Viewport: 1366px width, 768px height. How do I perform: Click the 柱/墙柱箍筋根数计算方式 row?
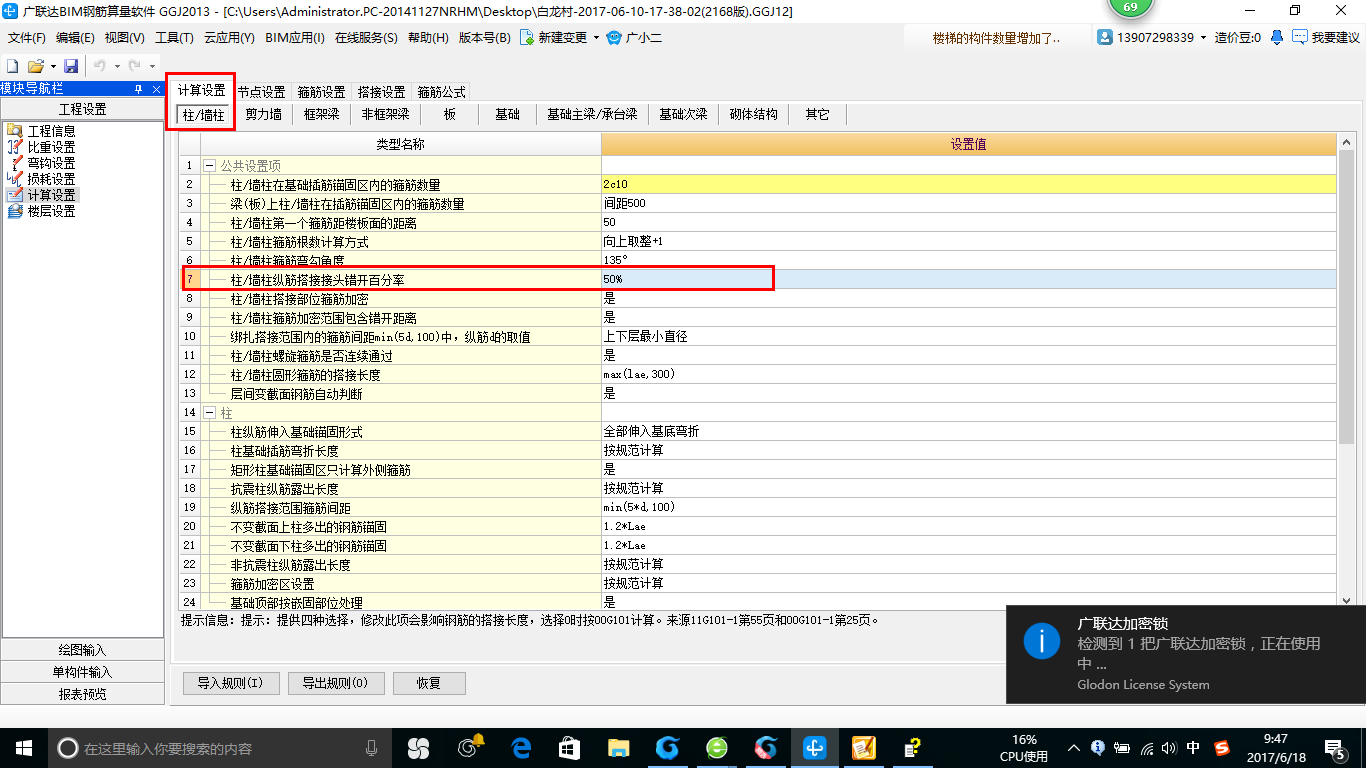click(758, 241)
